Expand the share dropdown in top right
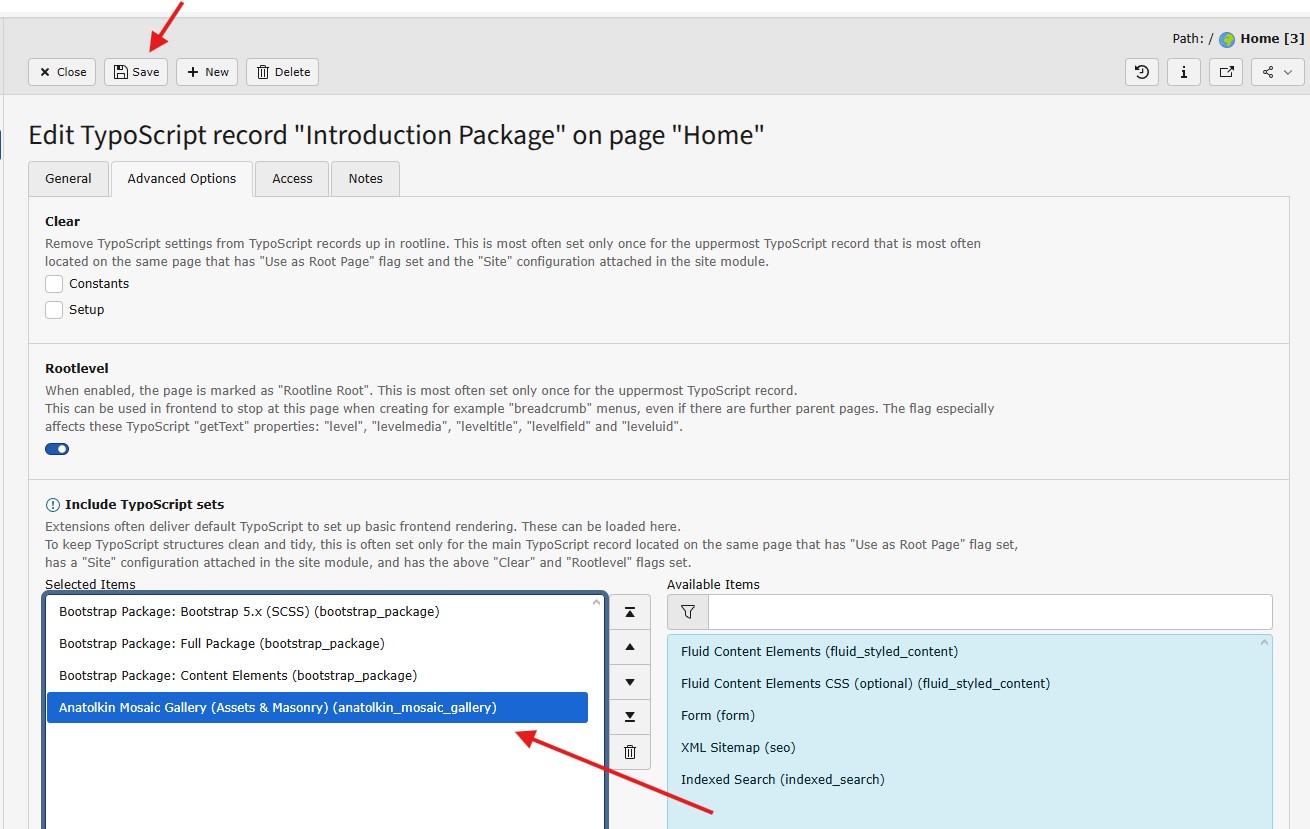The width and height of the screenshot is (1310, 829). click(1277, 72)
